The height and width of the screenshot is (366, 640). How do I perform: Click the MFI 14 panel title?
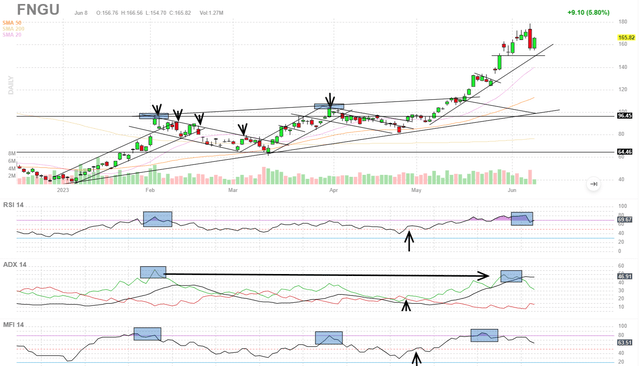click(x=13, y=325)
